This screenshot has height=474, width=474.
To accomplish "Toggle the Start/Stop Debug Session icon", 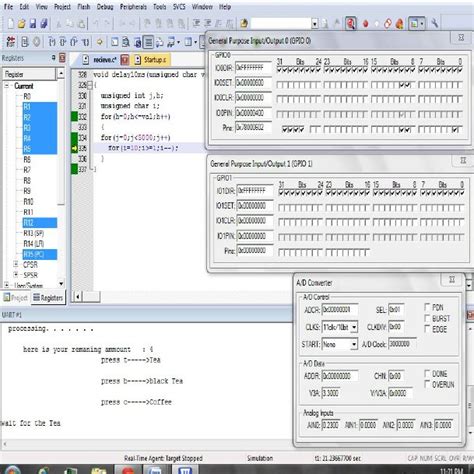I will pyautogui.click(x=351, y=23).
